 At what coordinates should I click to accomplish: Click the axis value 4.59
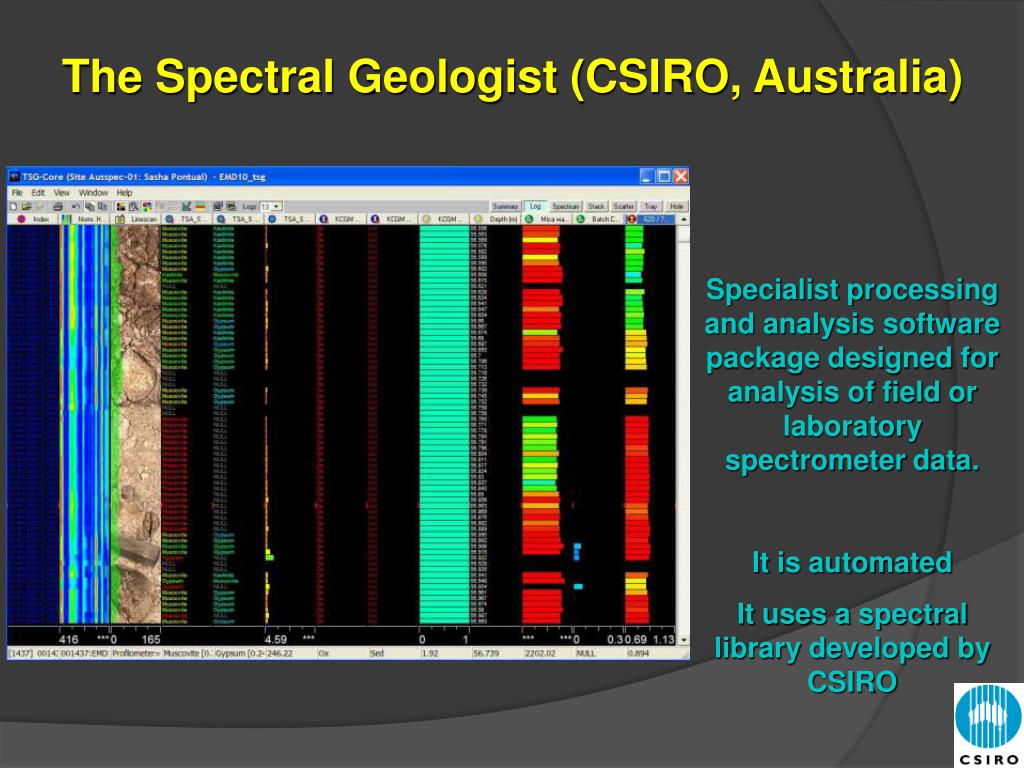276,639
